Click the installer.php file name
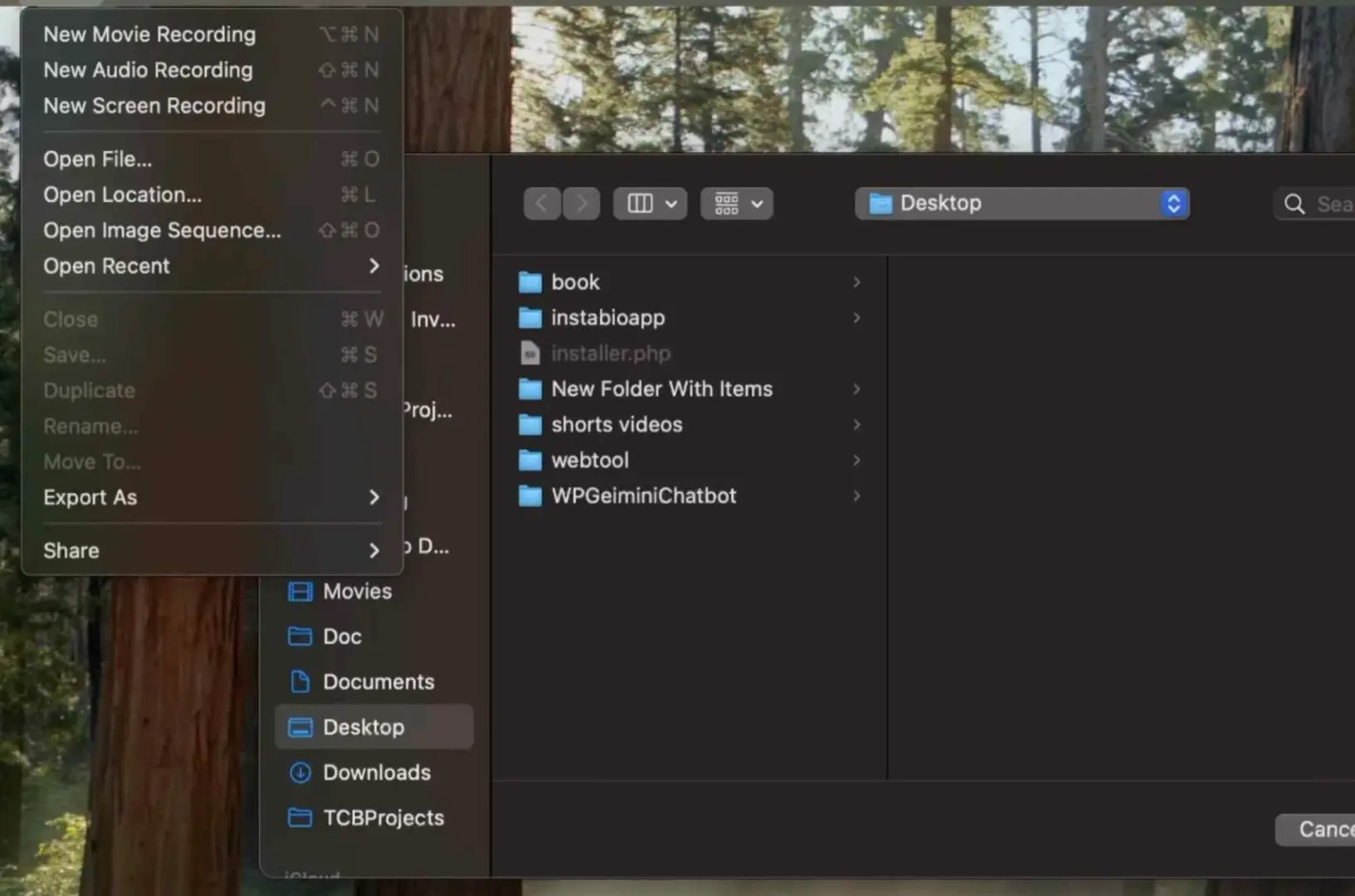1355x896 pixels. [x=611, y=353]
